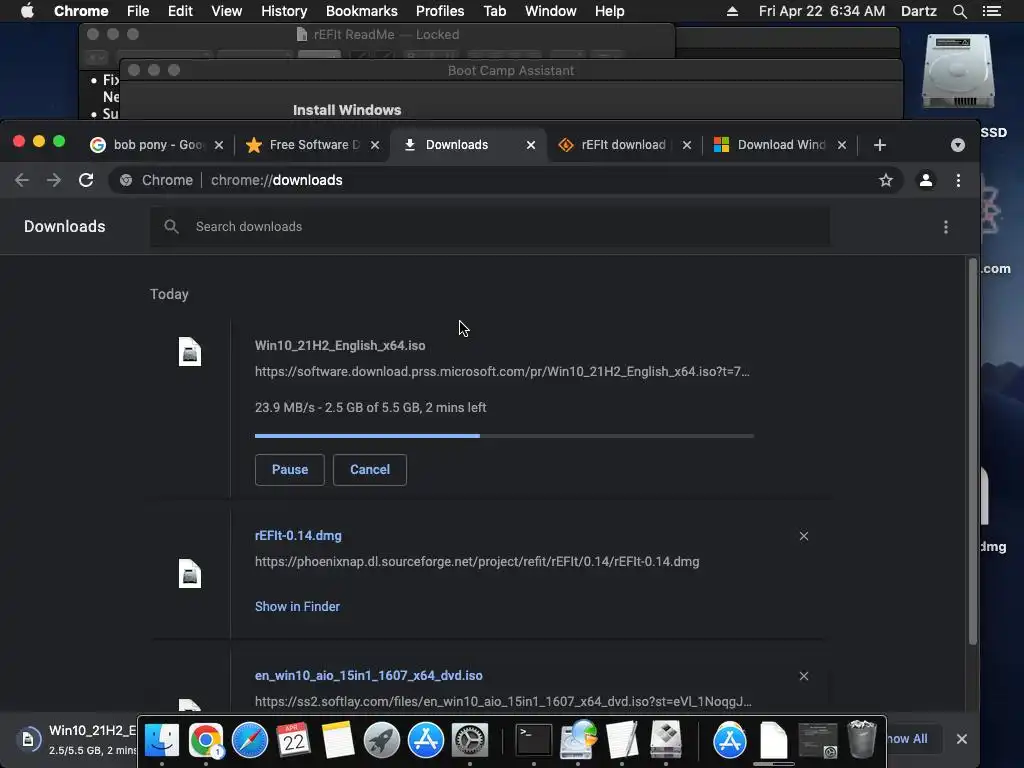Open a new tab with the plus button
The image size is (1024, 768).
click(x=880, y=145)
